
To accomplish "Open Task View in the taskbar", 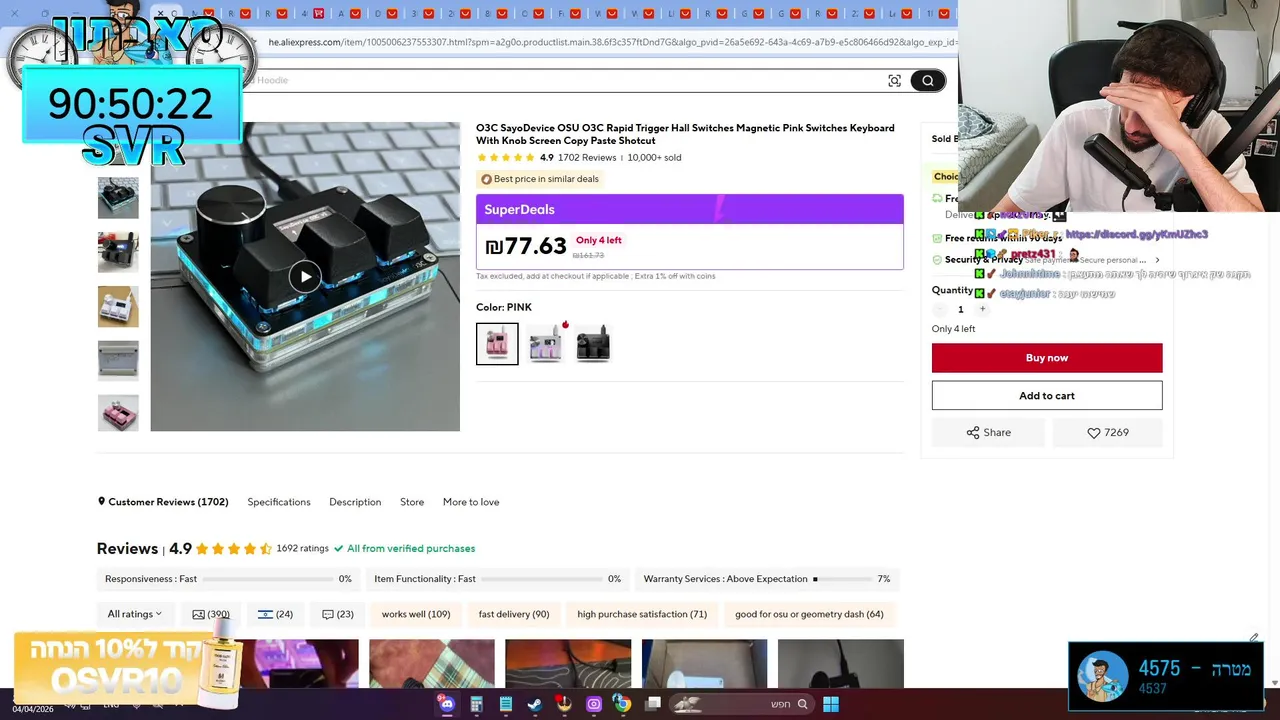I will 653,704.
